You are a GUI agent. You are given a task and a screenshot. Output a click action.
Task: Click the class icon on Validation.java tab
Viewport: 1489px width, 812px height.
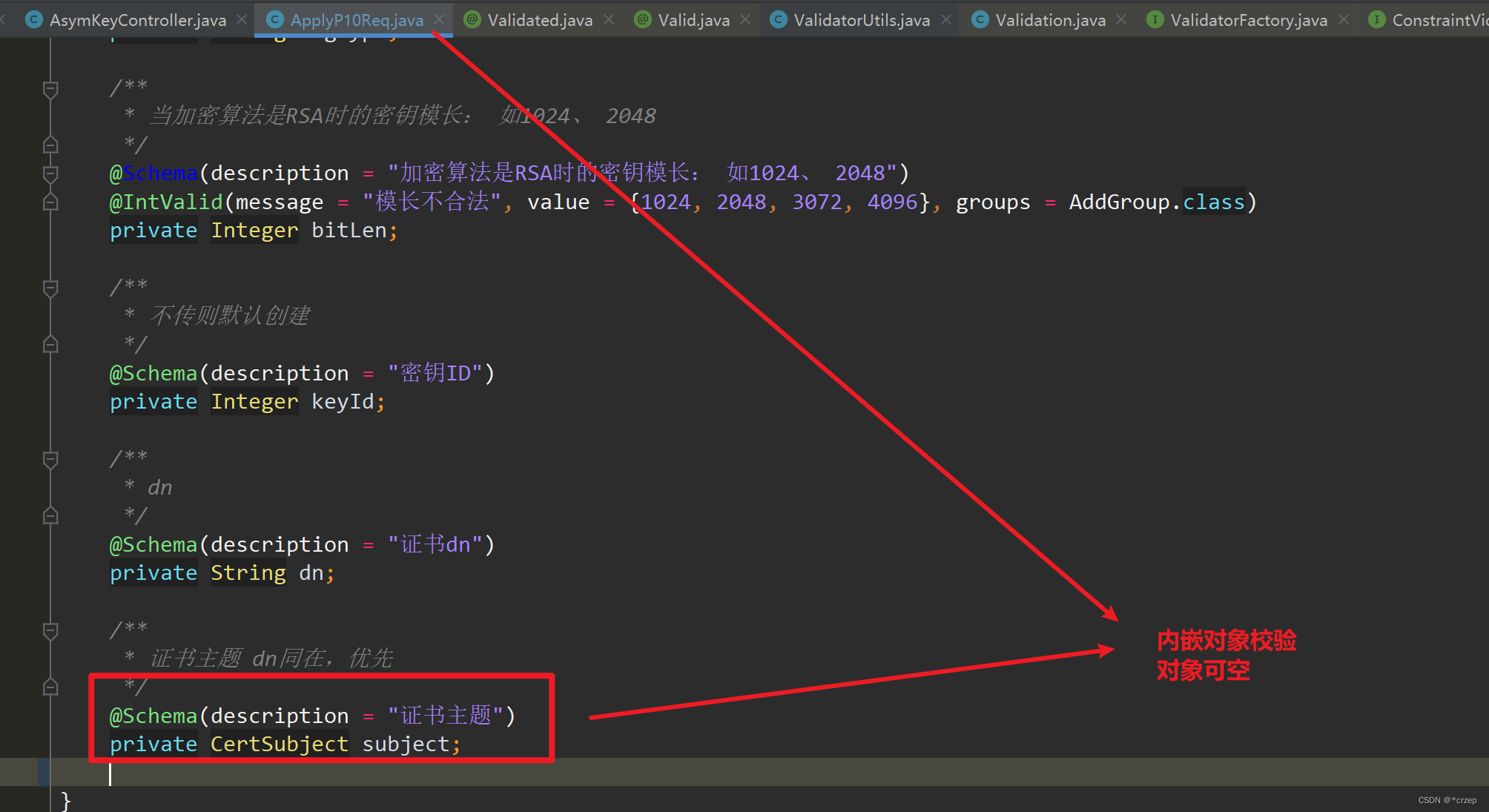pyautogui.click(x=980, y=20)
